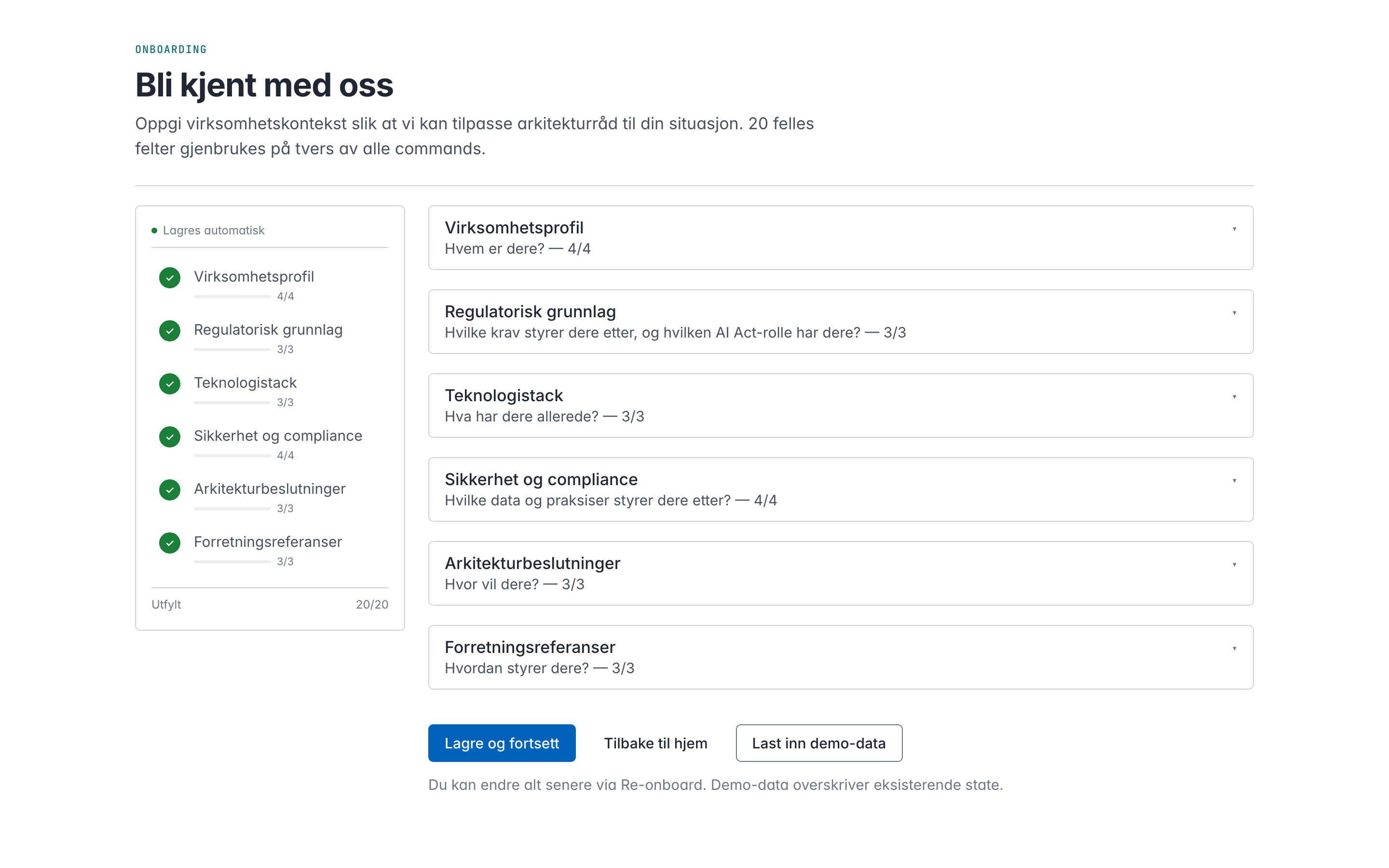Select Forretningsreferanser in the sidebar list
The width and height of the screenshot is (1389, 868).
click(x=268, y=542)
